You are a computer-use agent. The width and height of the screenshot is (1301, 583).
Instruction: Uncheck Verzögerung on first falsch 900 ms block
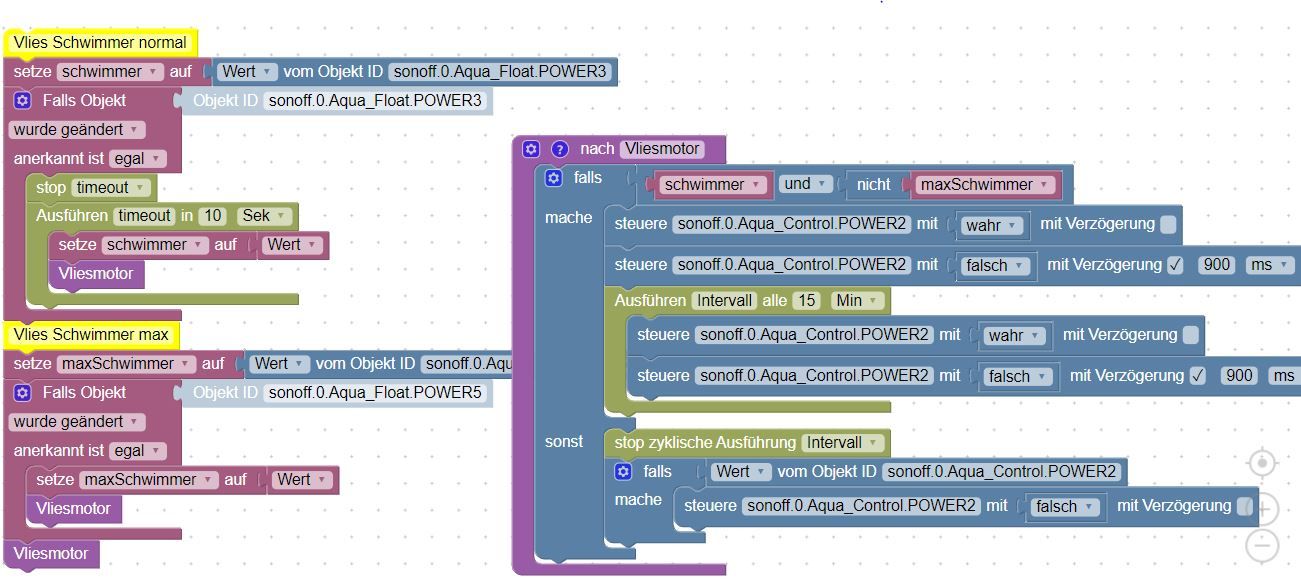click(1175, 265)
